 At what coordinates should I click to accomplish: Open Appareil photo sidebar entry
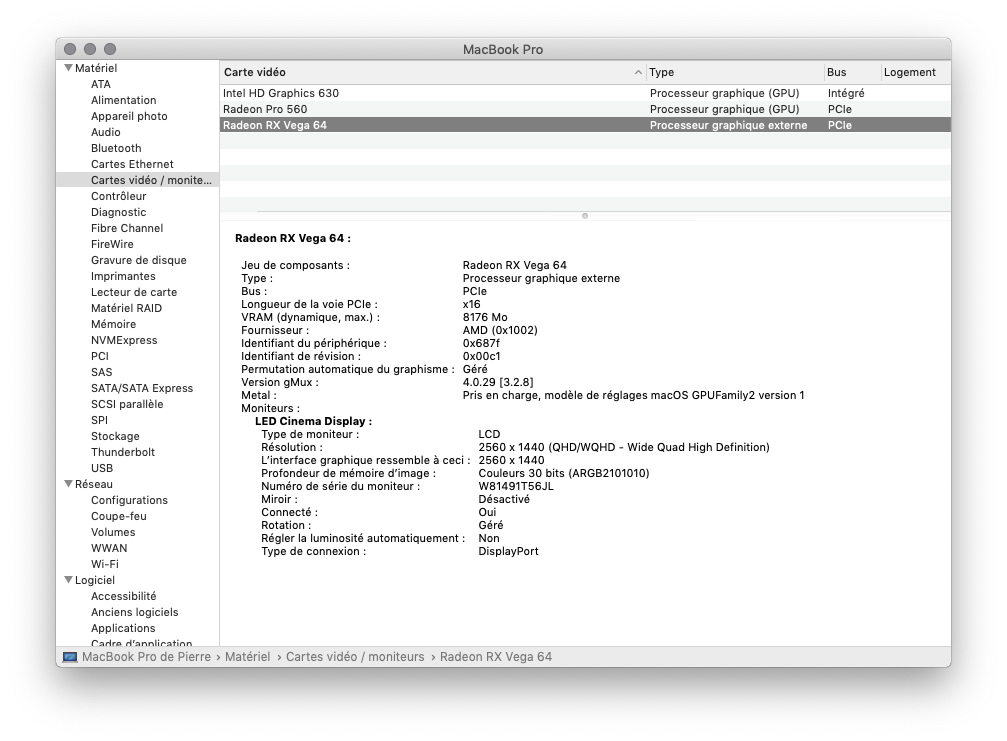coord(129,116)
